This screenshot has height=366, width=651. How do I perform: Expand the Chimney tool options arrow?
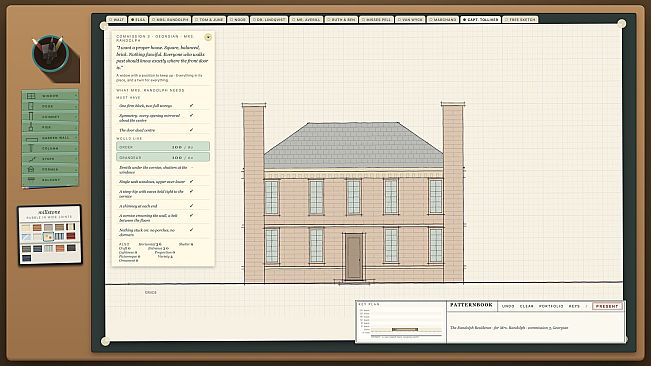(76, 117)
